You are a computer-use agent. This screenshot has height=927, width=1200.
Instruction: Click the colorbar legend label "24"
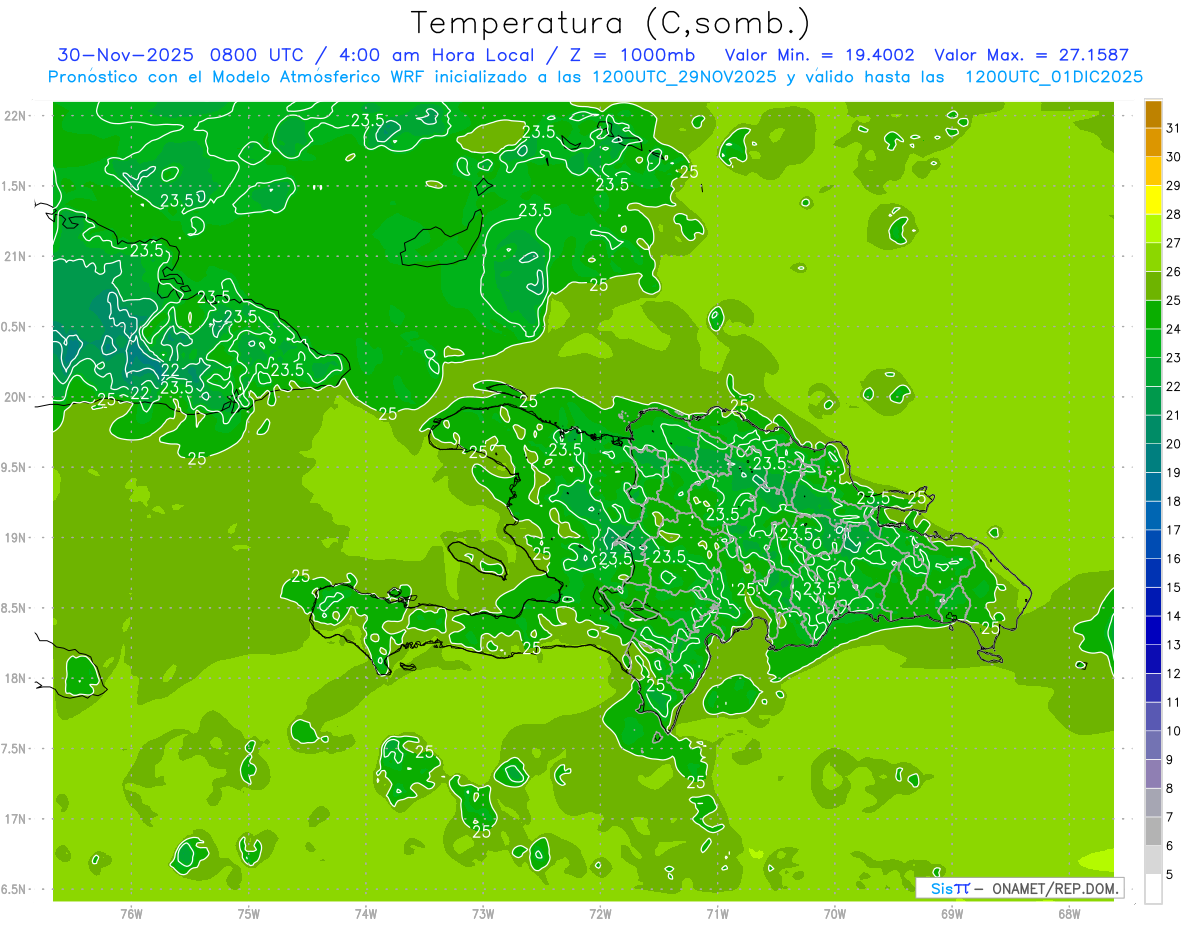tap(1173, 329)
